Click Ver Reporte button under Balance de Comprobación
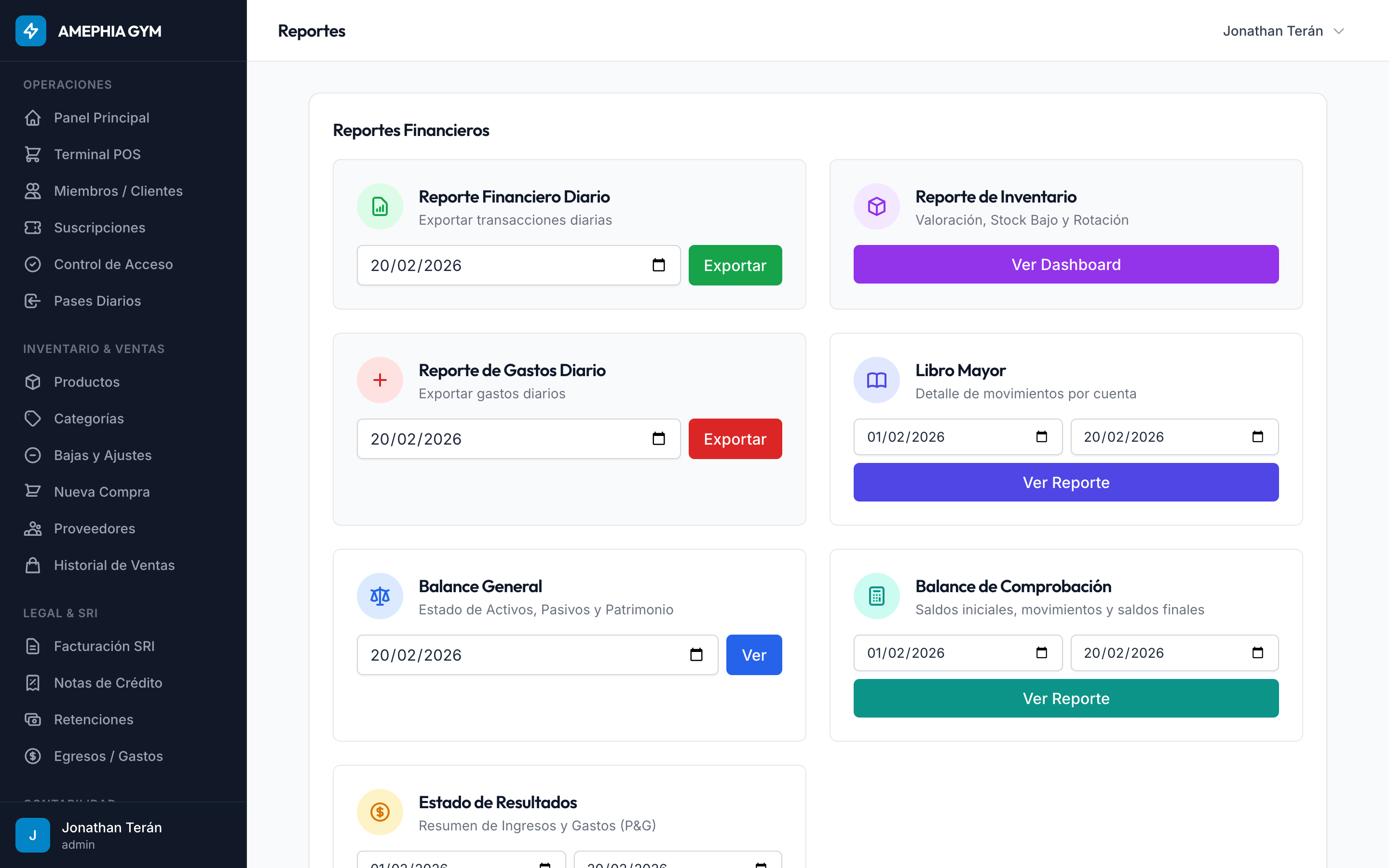Image resolution: width=1389 pixels, height=868 pixels. (1066, 699)
